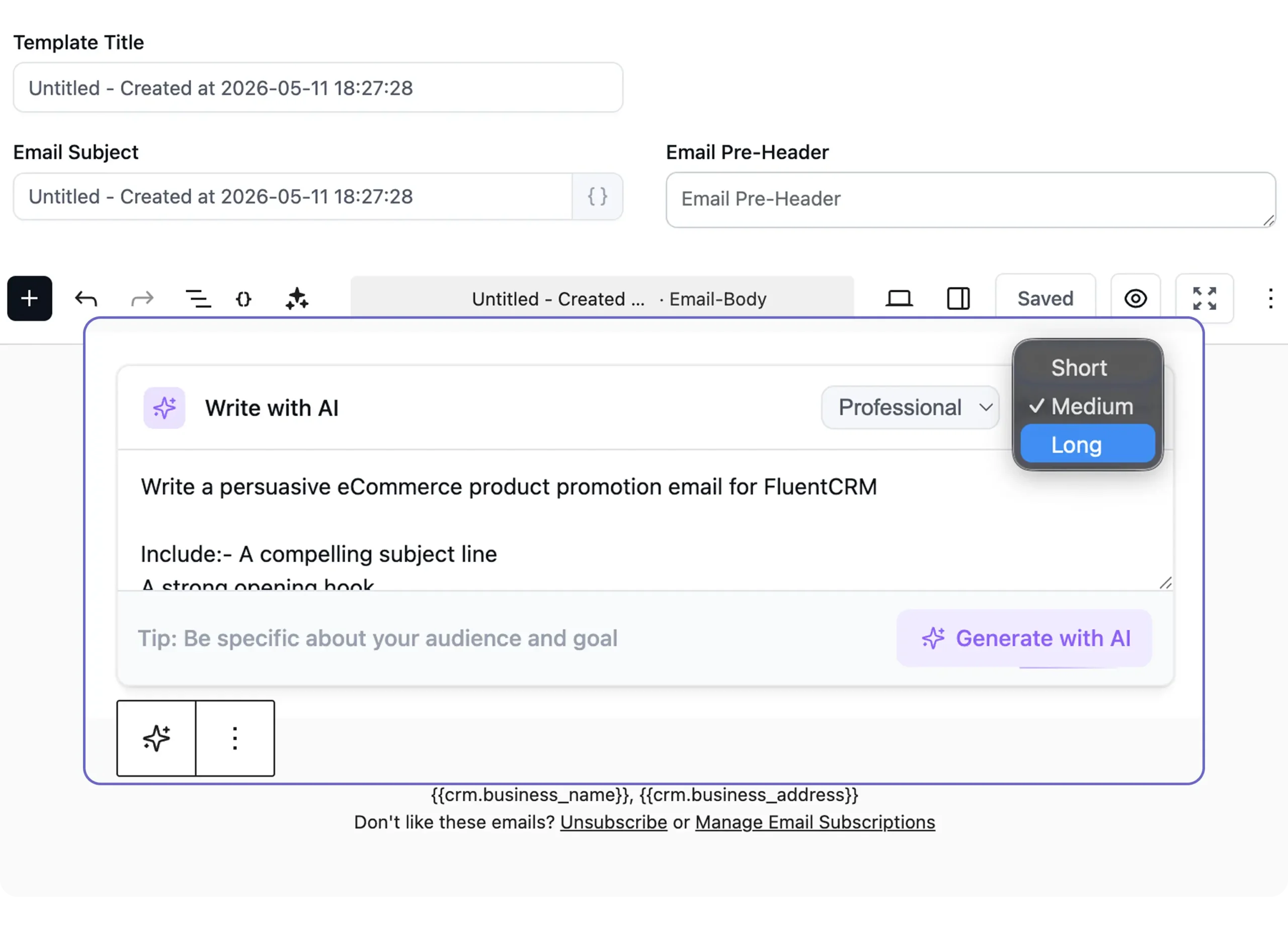The image size is (1288, 932).
Task: Open editor options three-dot menu
Action: tap(1270, 299)
